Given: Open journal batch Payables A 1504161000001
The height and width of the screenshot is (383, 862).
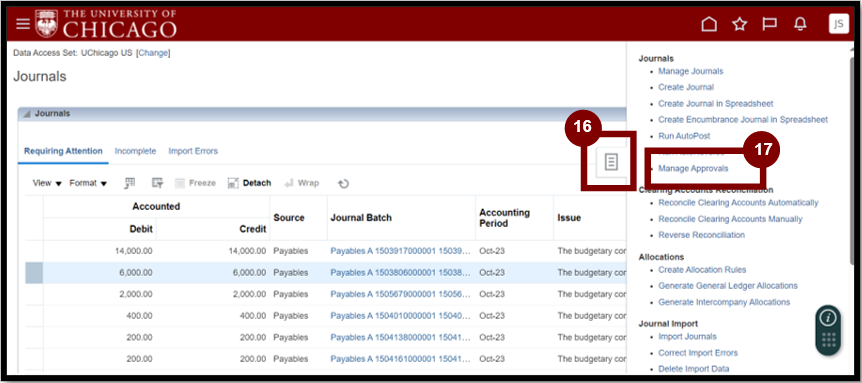Looking at the screenshot, I should click(400, 359).
